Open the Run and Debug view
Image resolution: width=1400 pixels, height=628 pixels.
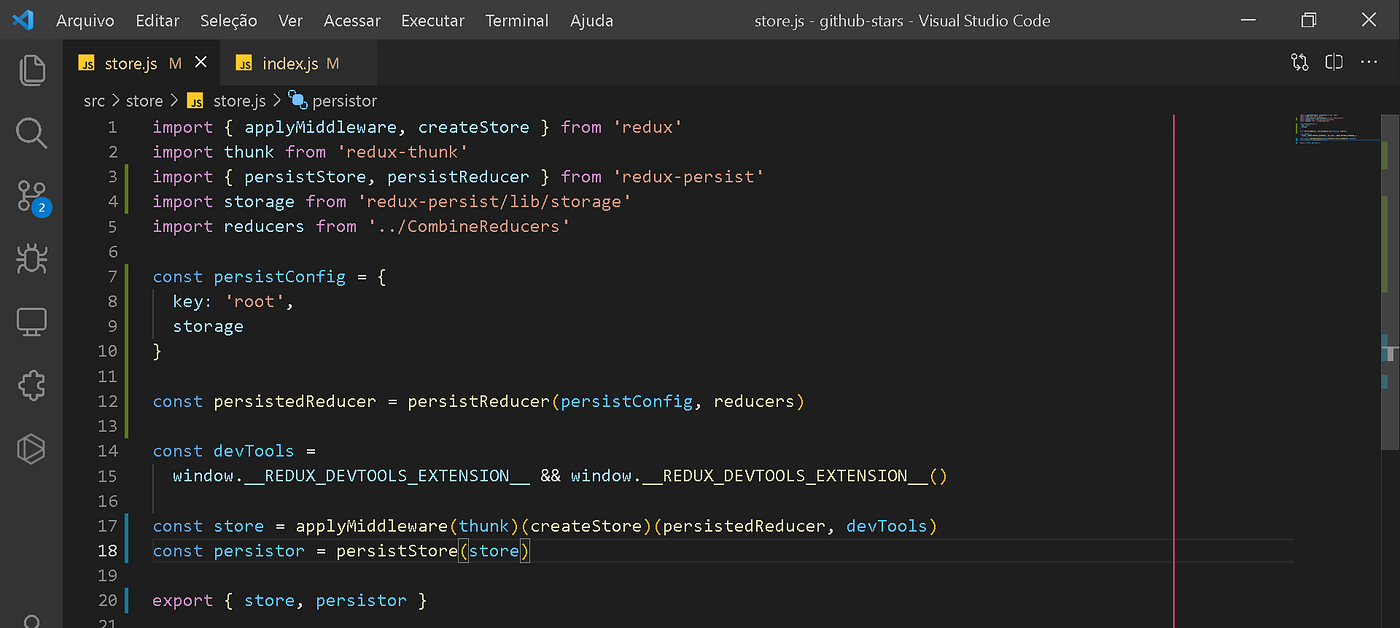pos(32,259)
